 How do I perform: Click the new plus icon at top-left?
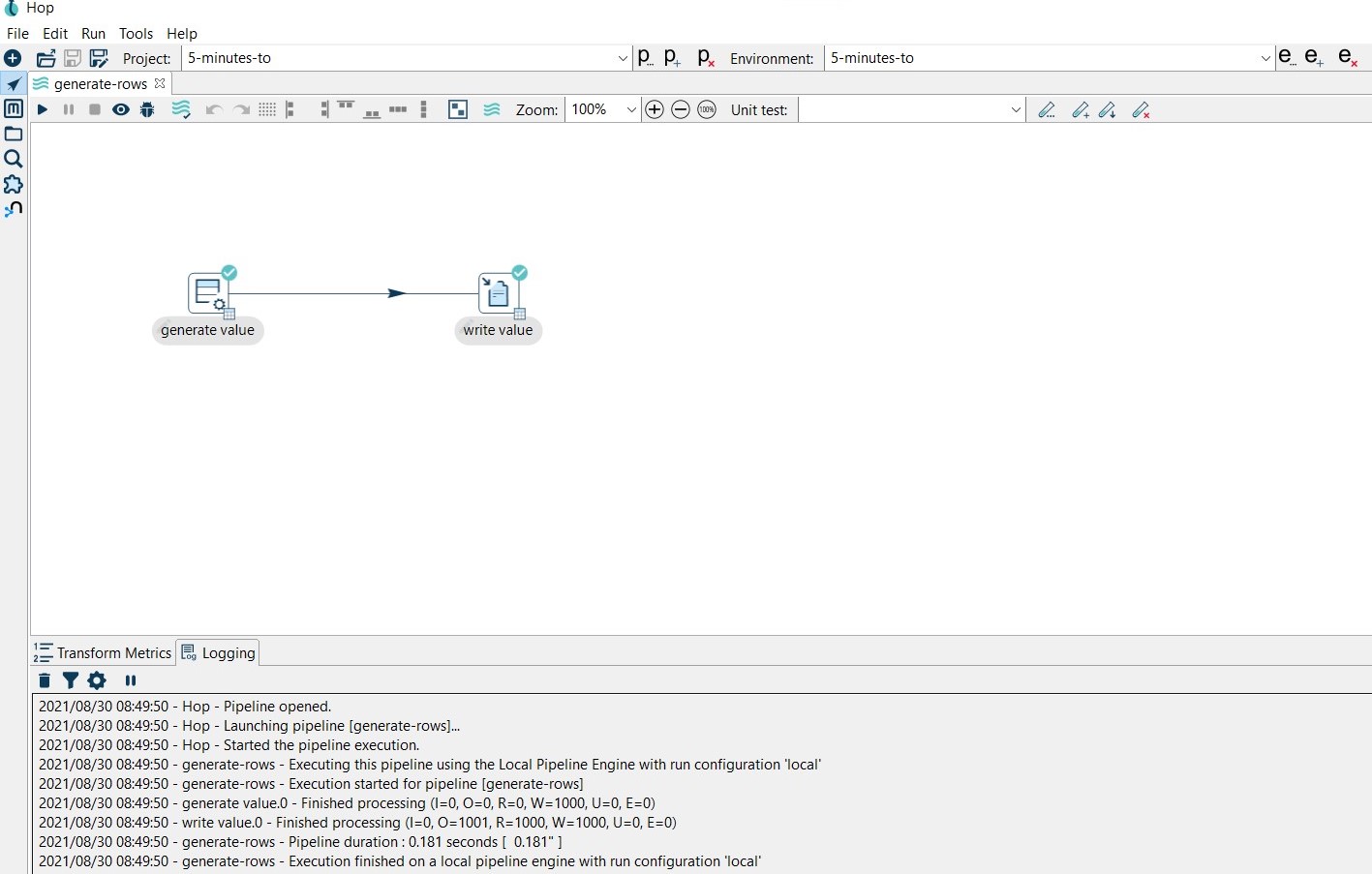click(x=13, y=59)
